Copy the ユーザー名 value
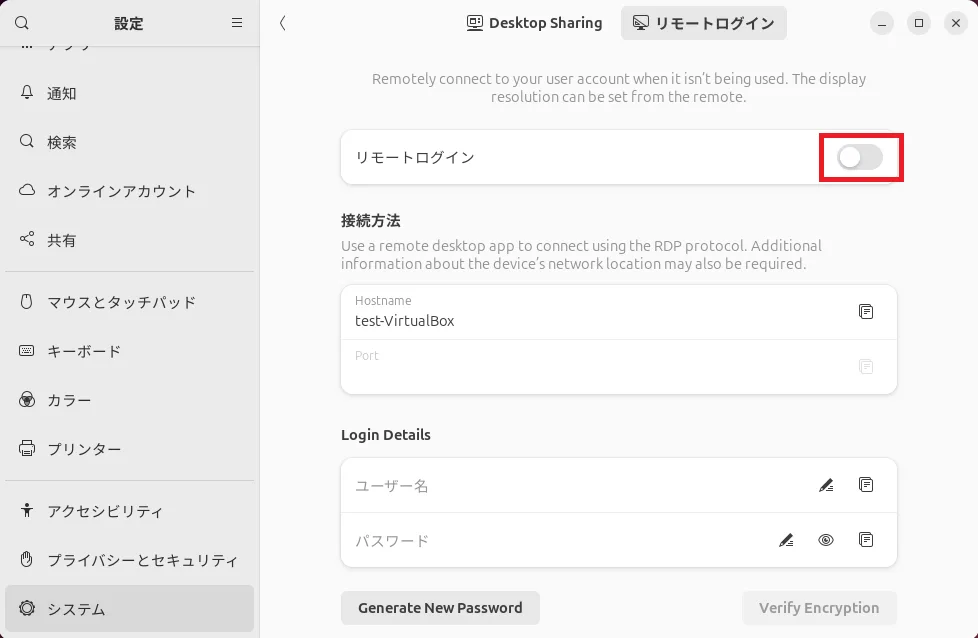This screenshot has height=638, width=978. point(866,485)
